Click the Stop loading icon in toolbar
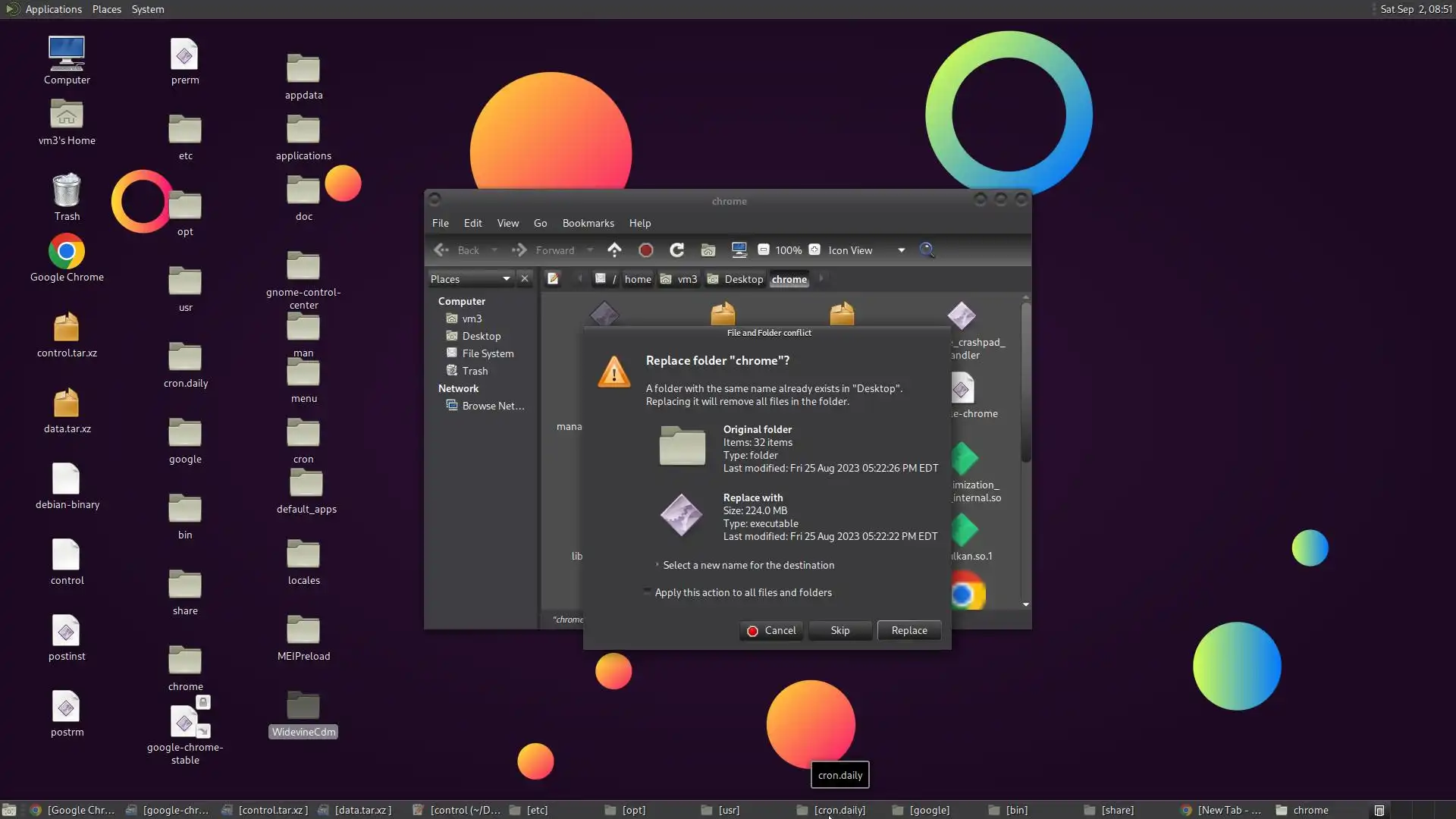The height and width of the screenshot is (819, 1456). point(646,249)
